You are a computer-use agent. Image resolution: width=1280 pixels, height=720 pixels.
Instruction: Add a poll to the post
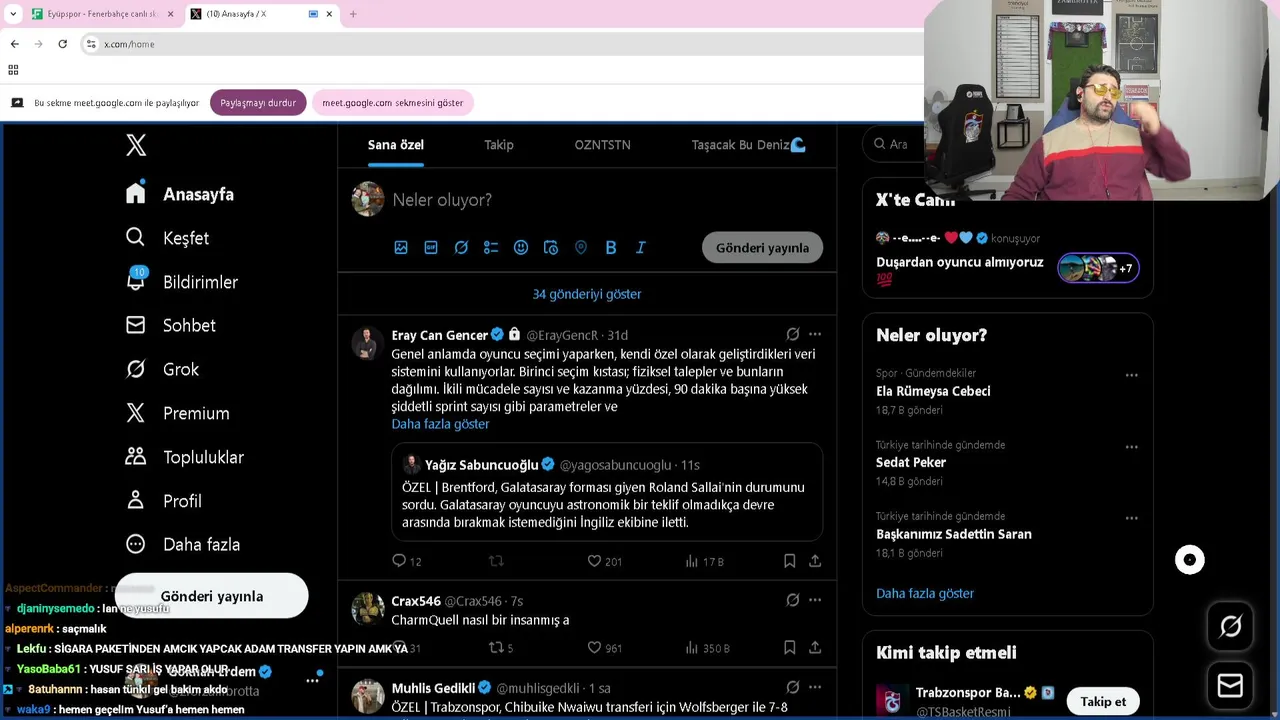491,247
